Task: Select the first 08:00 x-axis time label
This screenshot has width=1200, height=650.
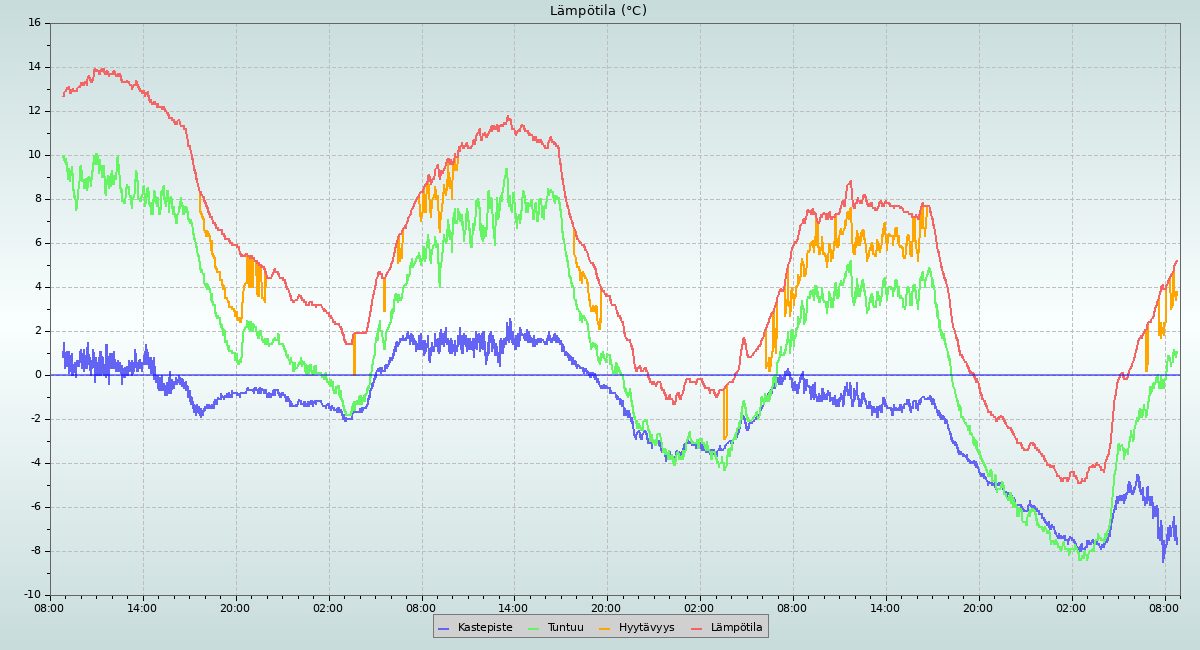Action: pyautogui.click(x=50, y=607)
